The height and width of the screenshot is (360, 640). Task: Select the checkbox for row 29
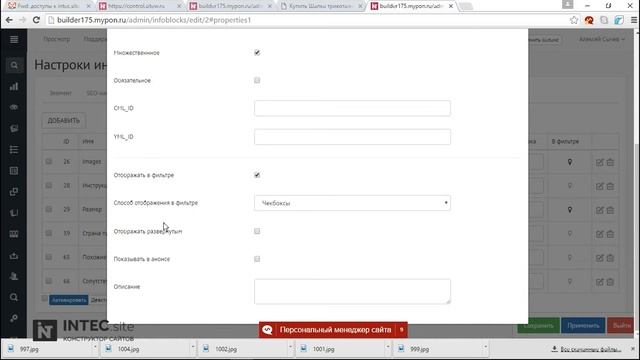(x=49, y=209)
